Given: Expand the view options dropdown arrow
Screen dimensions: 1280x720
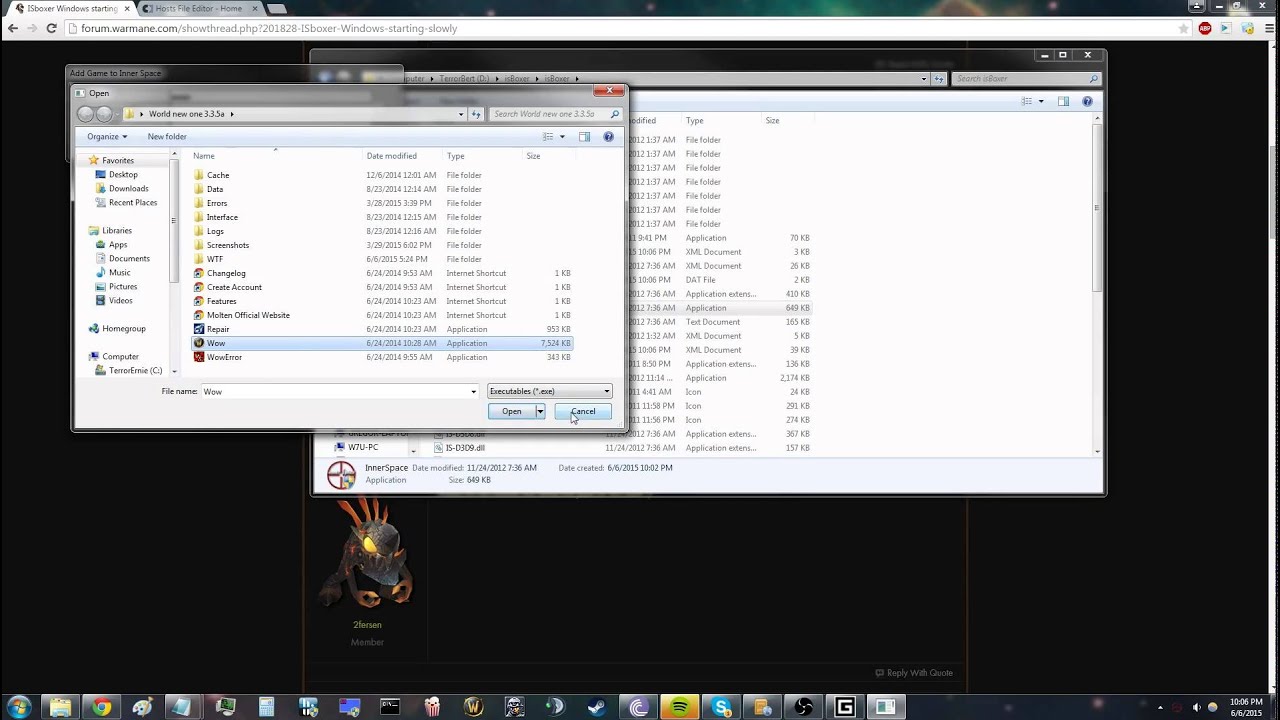Looking at the screenshot, I should point(562,137).
